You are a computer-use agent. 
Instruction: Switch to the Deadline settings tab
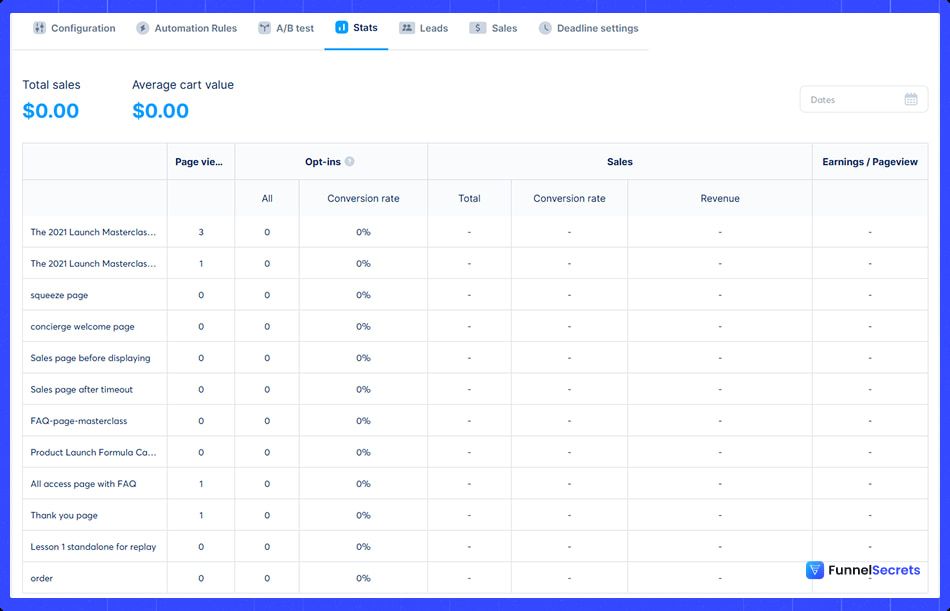pos(589,29)
